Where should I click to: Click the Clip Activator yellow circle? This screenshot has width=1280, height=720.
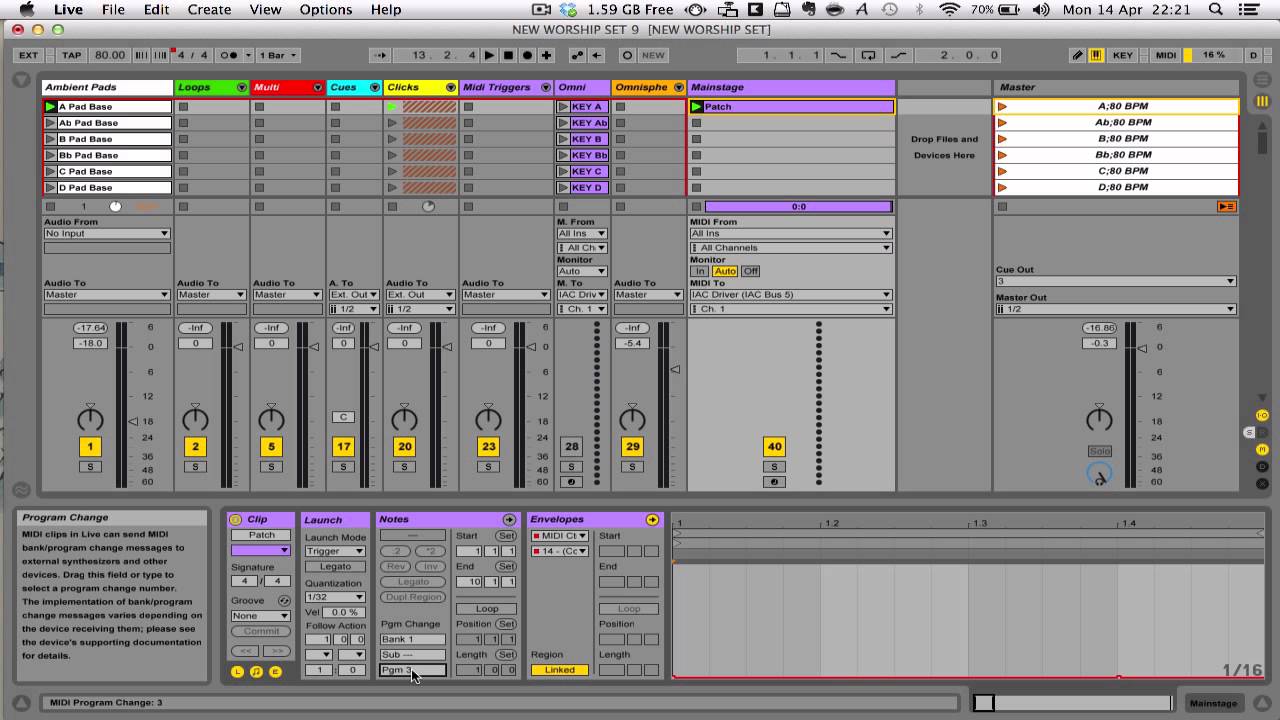click(x=235, y=519)
